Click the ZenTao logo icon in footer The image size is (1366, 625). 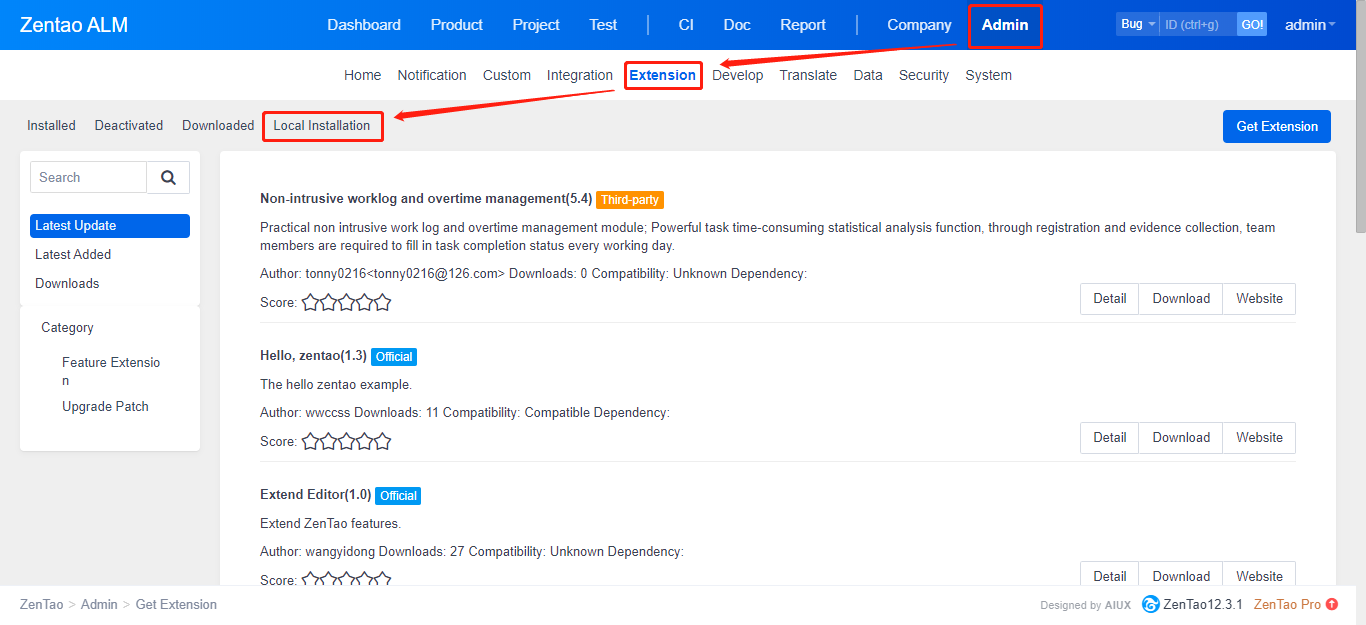(x=1151, y=605)
